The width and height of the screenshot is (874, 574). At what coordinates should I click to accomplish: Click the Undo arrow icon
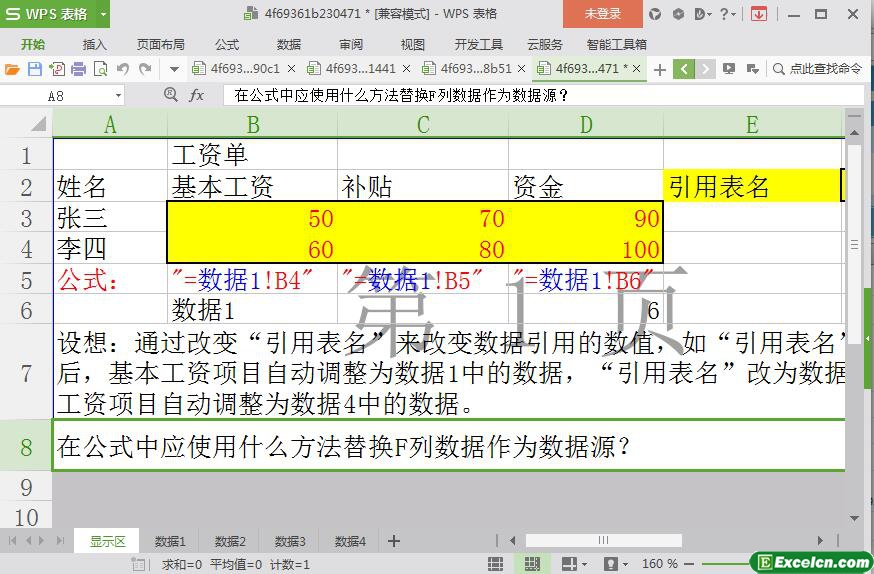coord(123,69)
